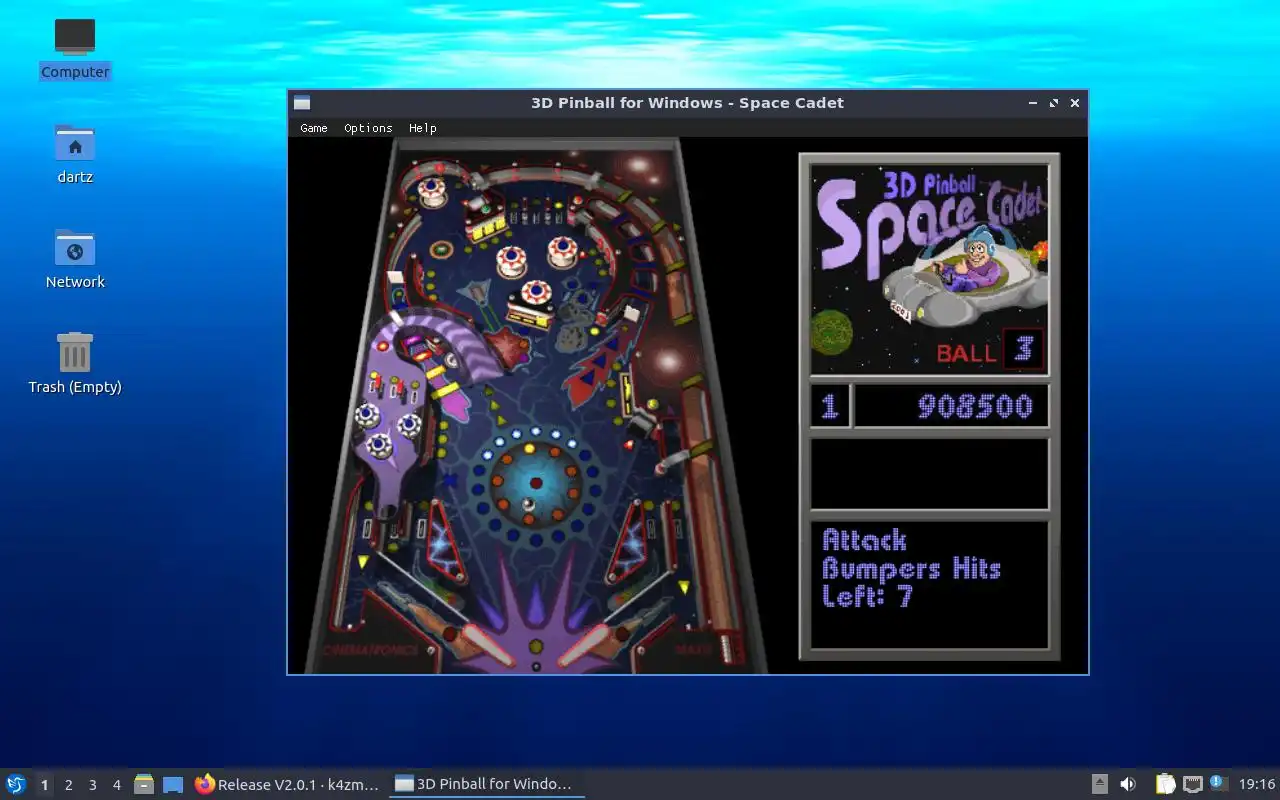
Task: Click the empty info panel below the score
Action: point(930,474)
